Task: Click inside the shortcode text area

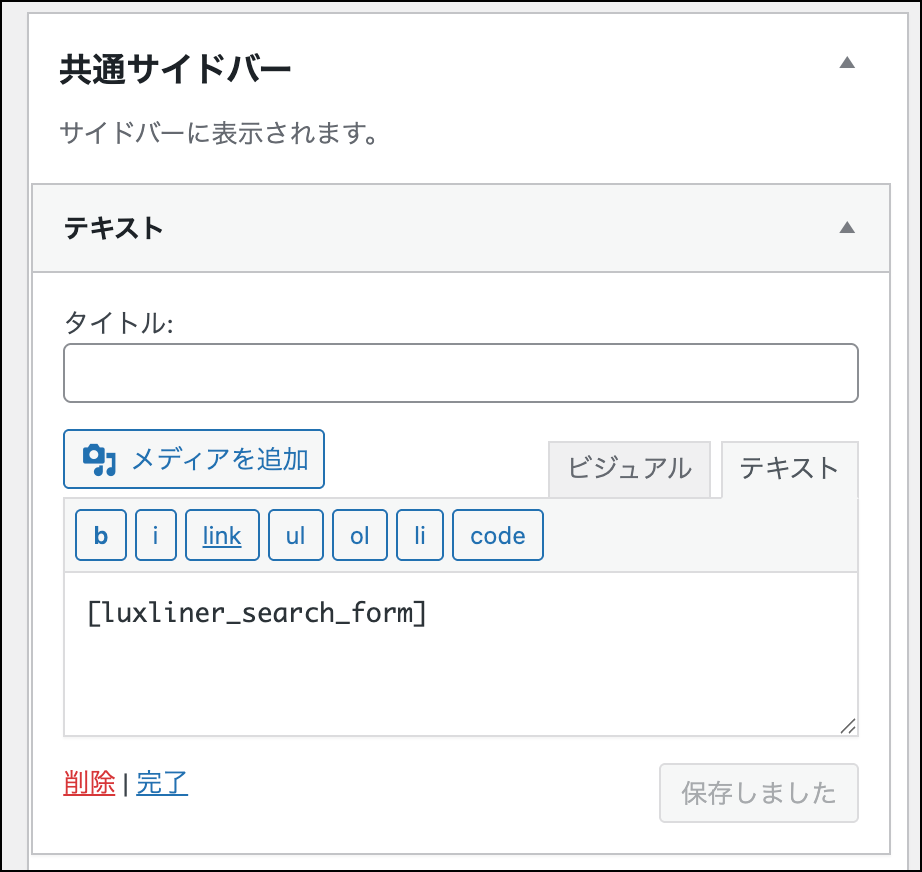Action: 460,660
